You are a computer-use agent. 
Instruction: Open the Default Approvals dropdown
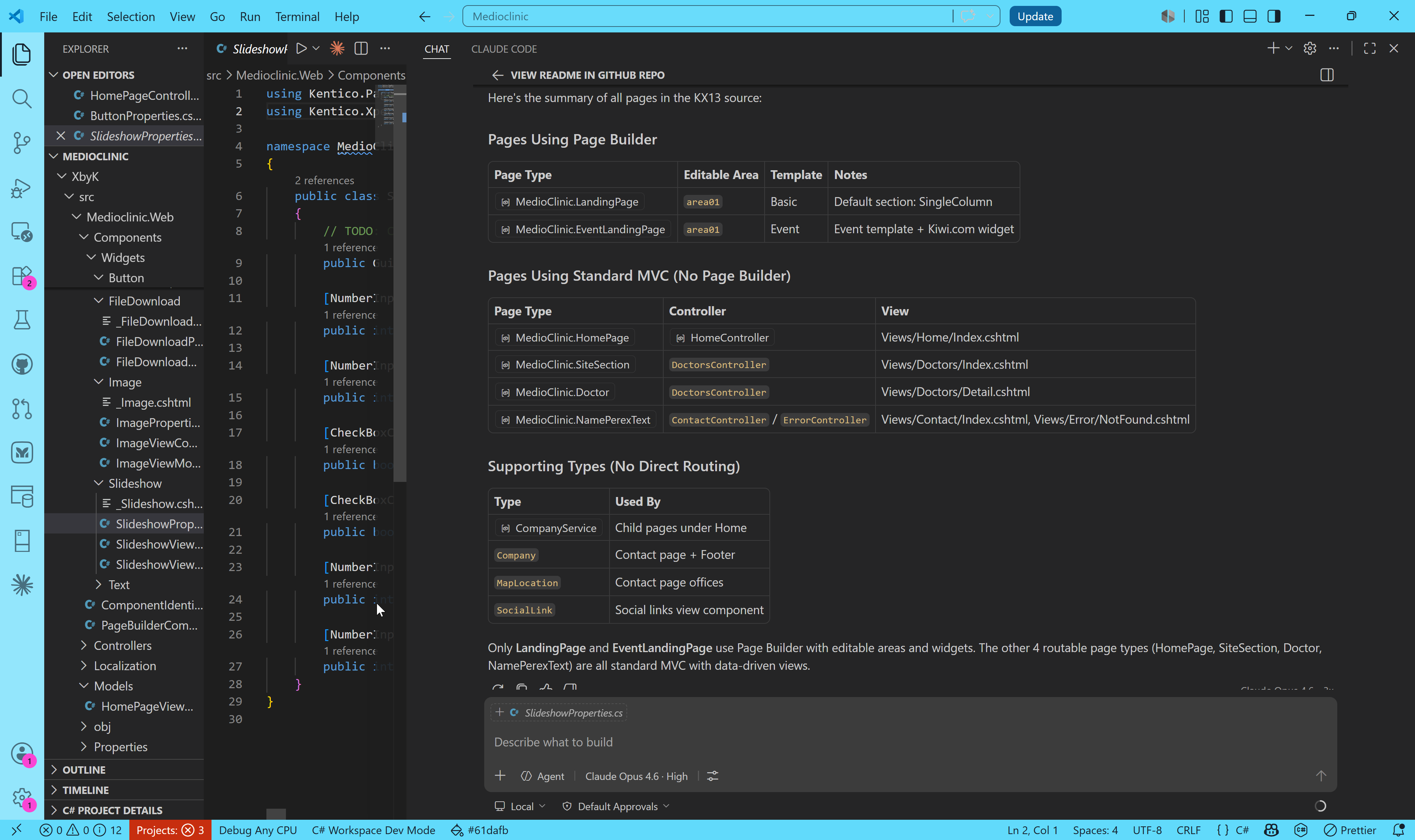[x=616, y=806]
